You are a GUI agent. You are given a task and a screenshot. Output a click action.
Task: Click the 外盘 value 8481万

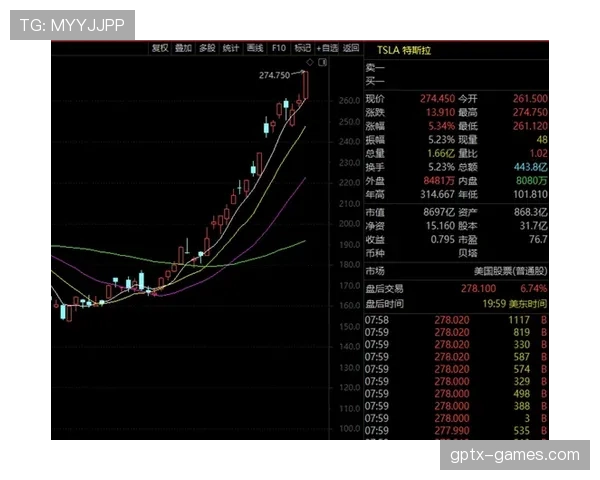point(439,181)
